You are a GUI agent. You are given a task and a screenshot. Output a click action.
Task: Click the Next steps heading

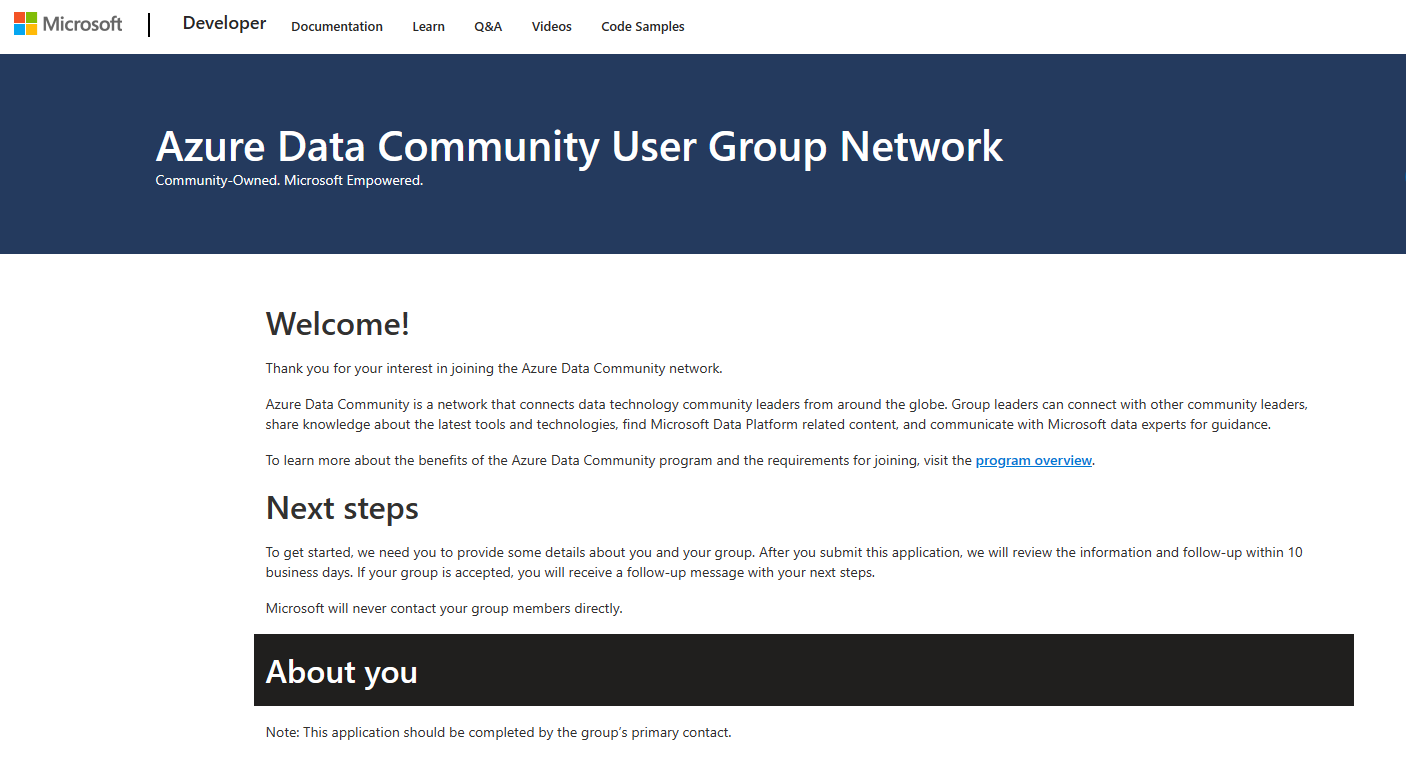tap(342, 508)
